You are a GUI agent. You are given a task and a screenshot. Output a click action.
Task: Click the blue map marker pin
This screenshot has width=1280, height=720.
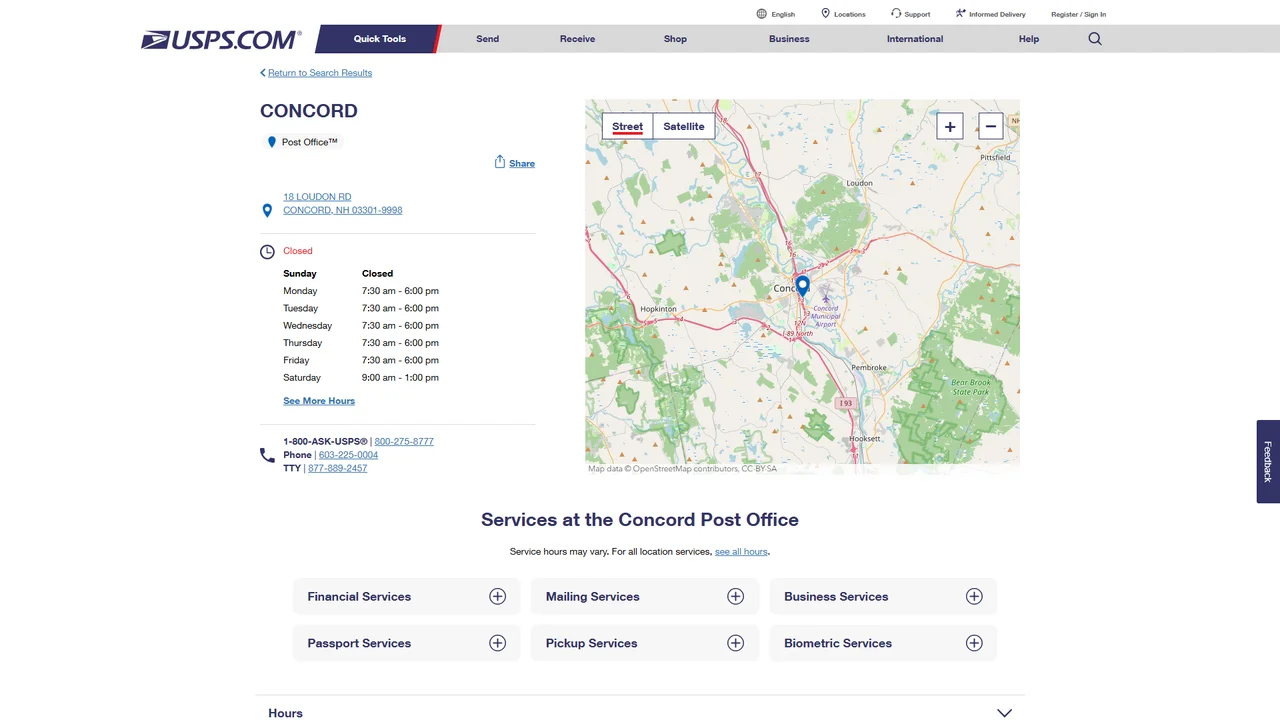pyautogui.click(x=802, y=286)
